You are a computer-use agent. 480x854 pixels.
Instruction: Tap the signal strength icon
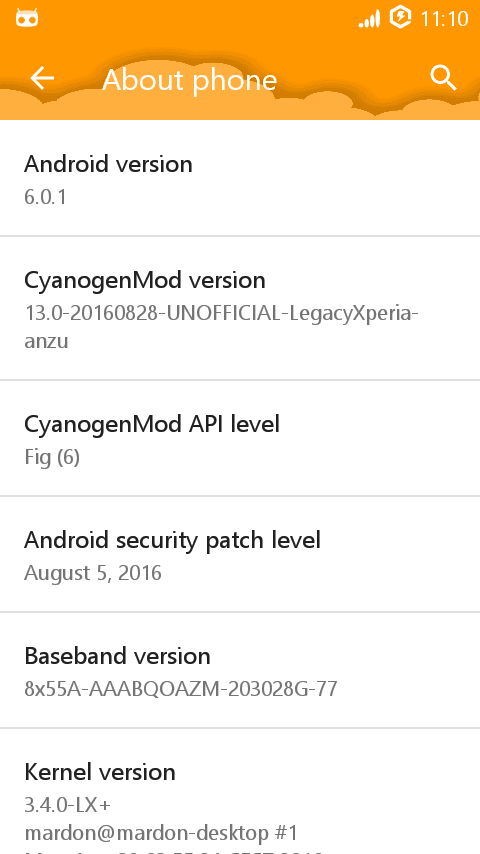point(369,20)
